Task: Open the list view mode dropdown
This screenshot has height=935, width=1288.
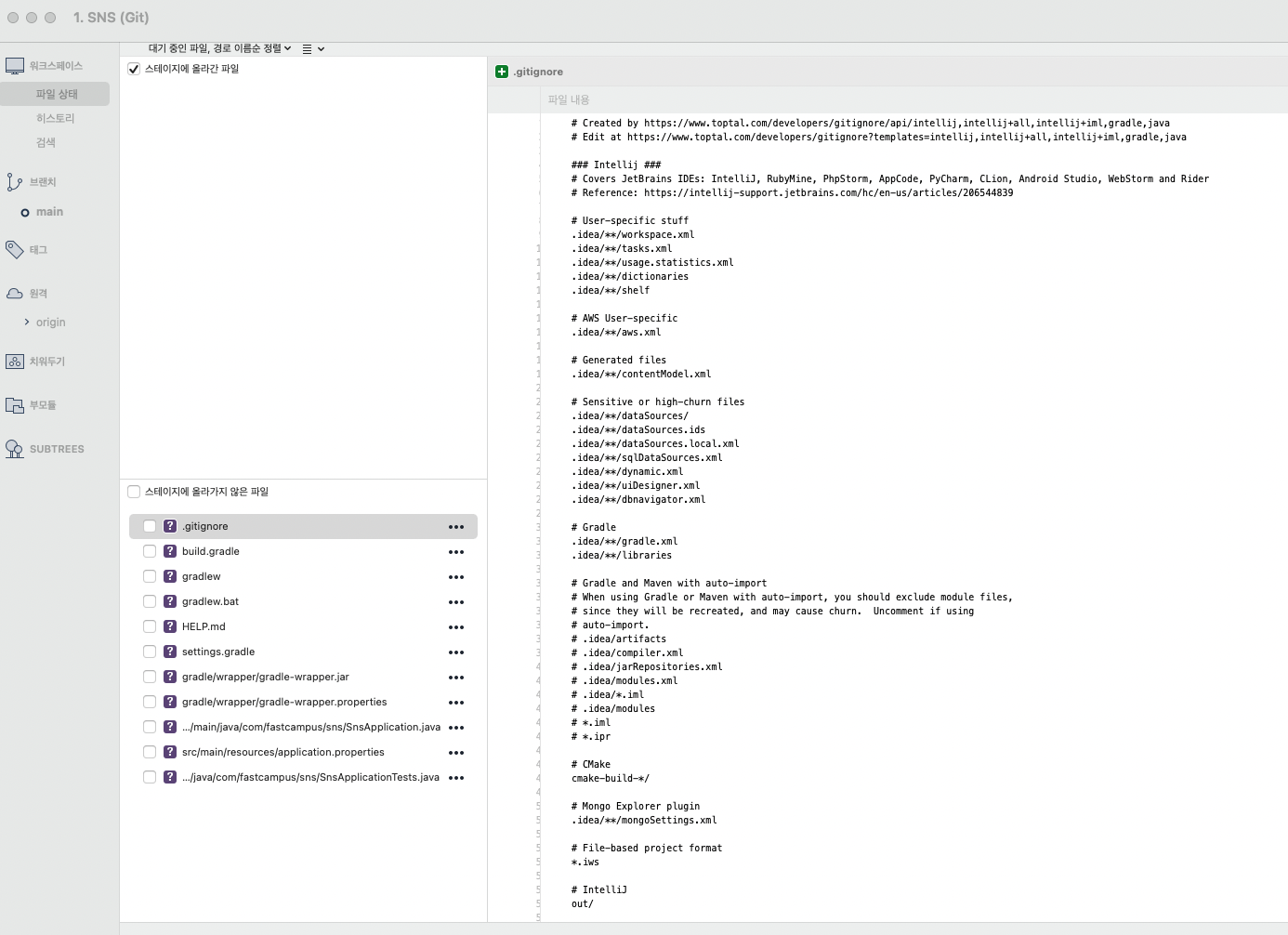Action: click(x=313, y=49)
